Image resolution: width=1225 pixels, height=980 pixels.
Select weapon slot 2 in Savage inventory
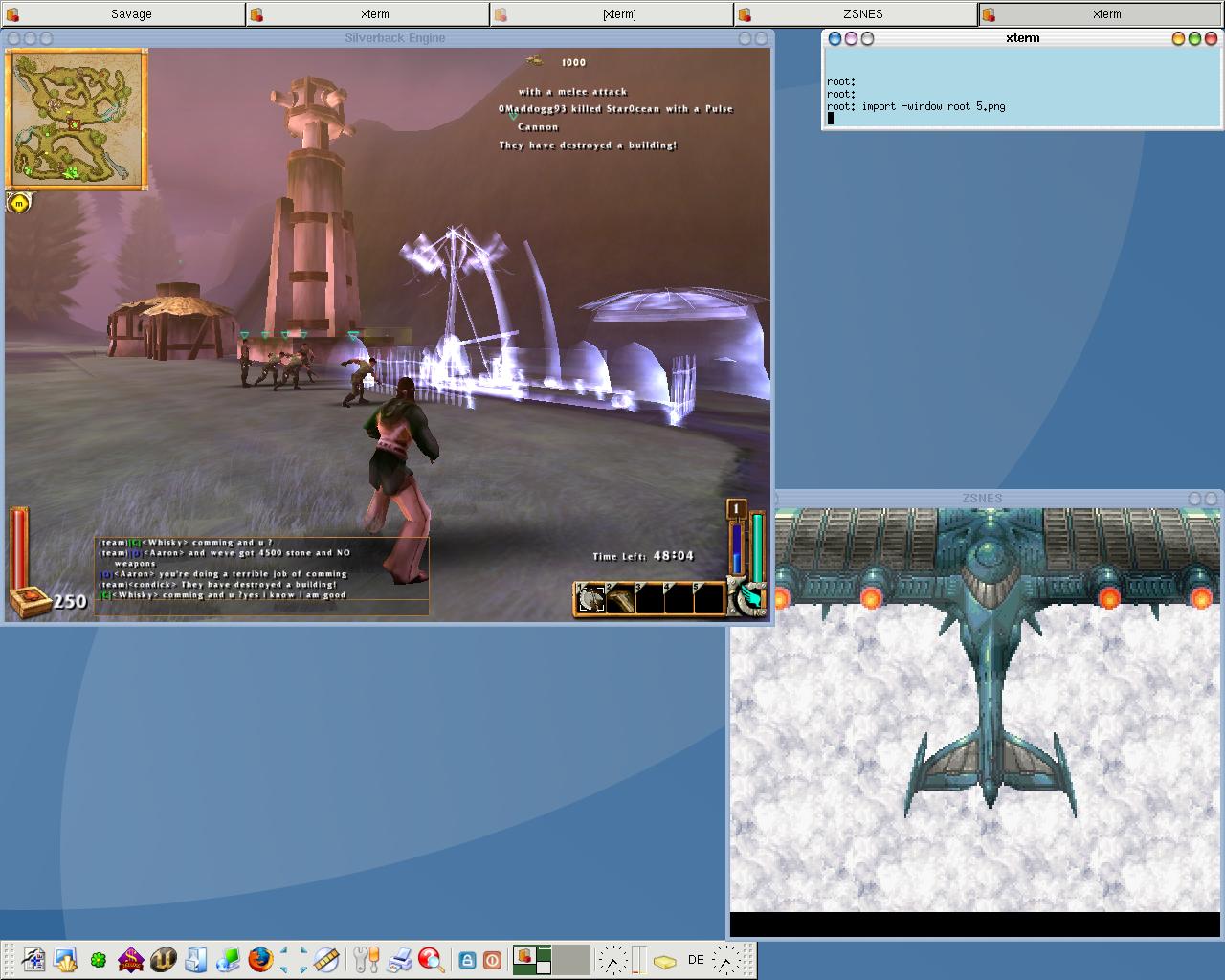(x=621, y=598)
